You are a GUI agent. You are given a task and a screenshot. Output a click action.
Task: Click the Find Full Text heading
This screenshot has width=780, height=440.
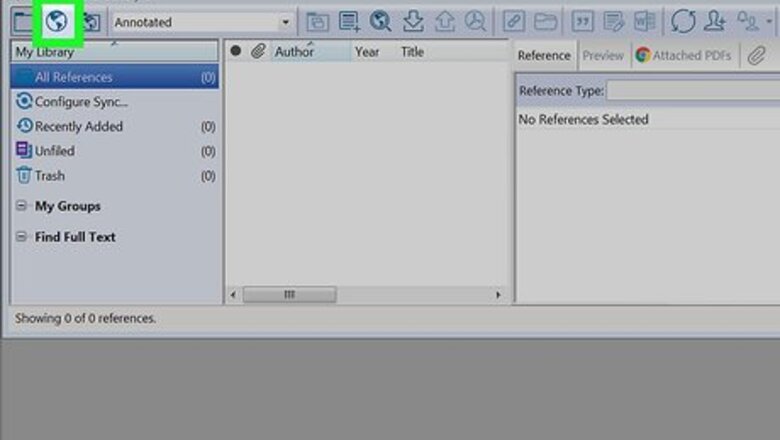[75, 237]
